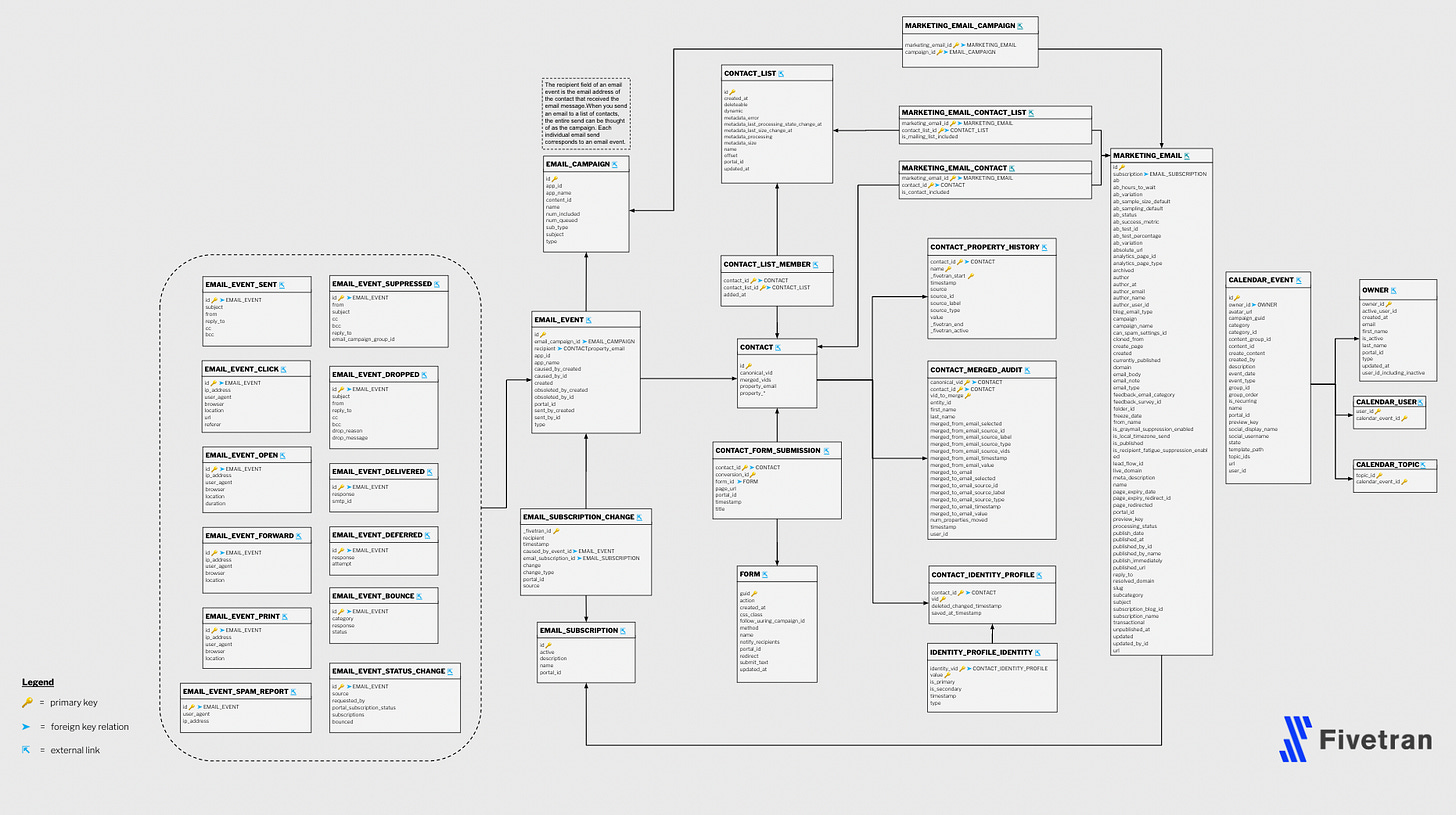
Task: Open the EMAIL_EVENT_CLICK external link icon
Action: click(285, 370)
